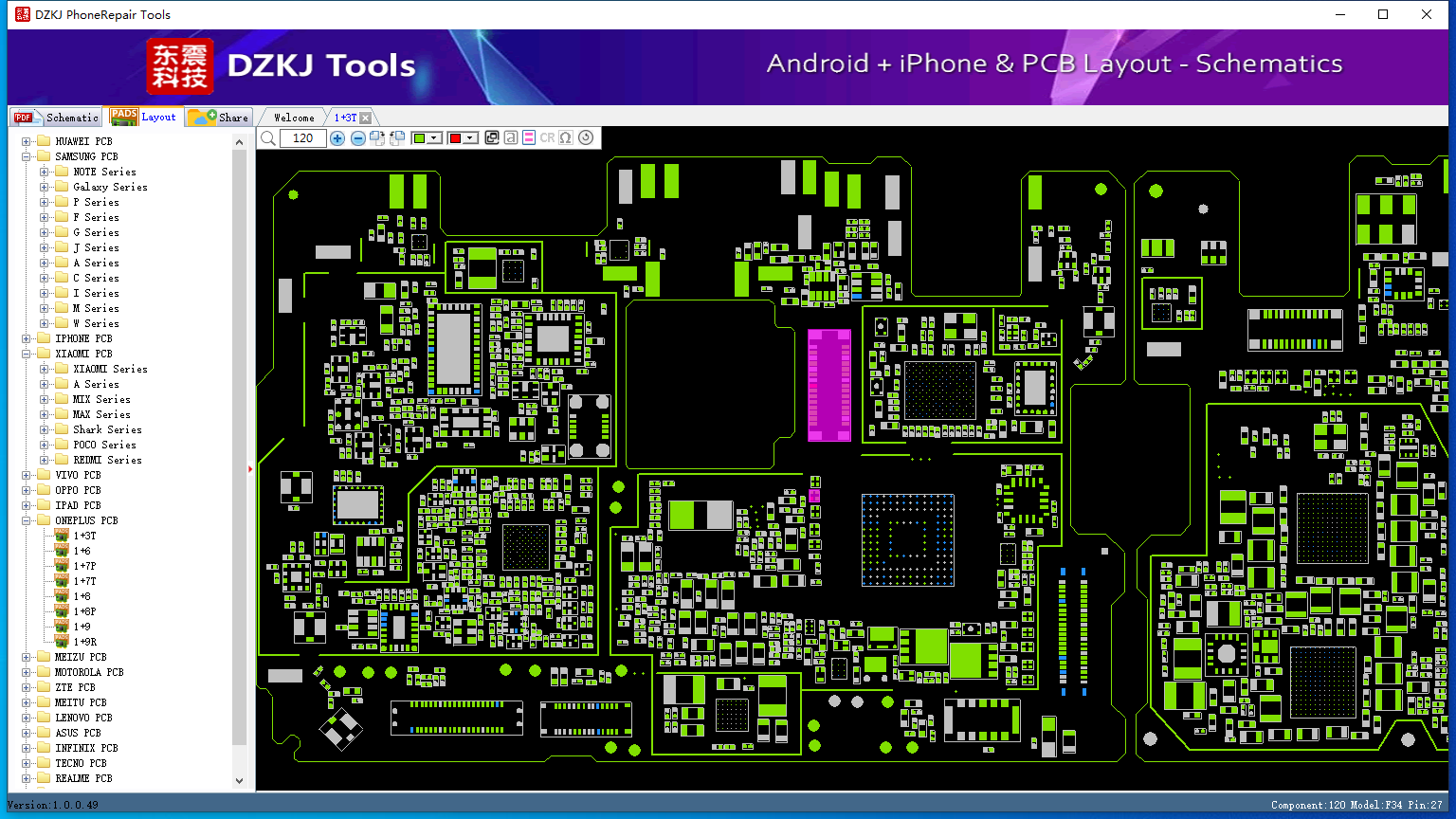Click the tree panel scroll-up arrow
The width and height of the screenshot is (1456, 819).
(239, 142)
